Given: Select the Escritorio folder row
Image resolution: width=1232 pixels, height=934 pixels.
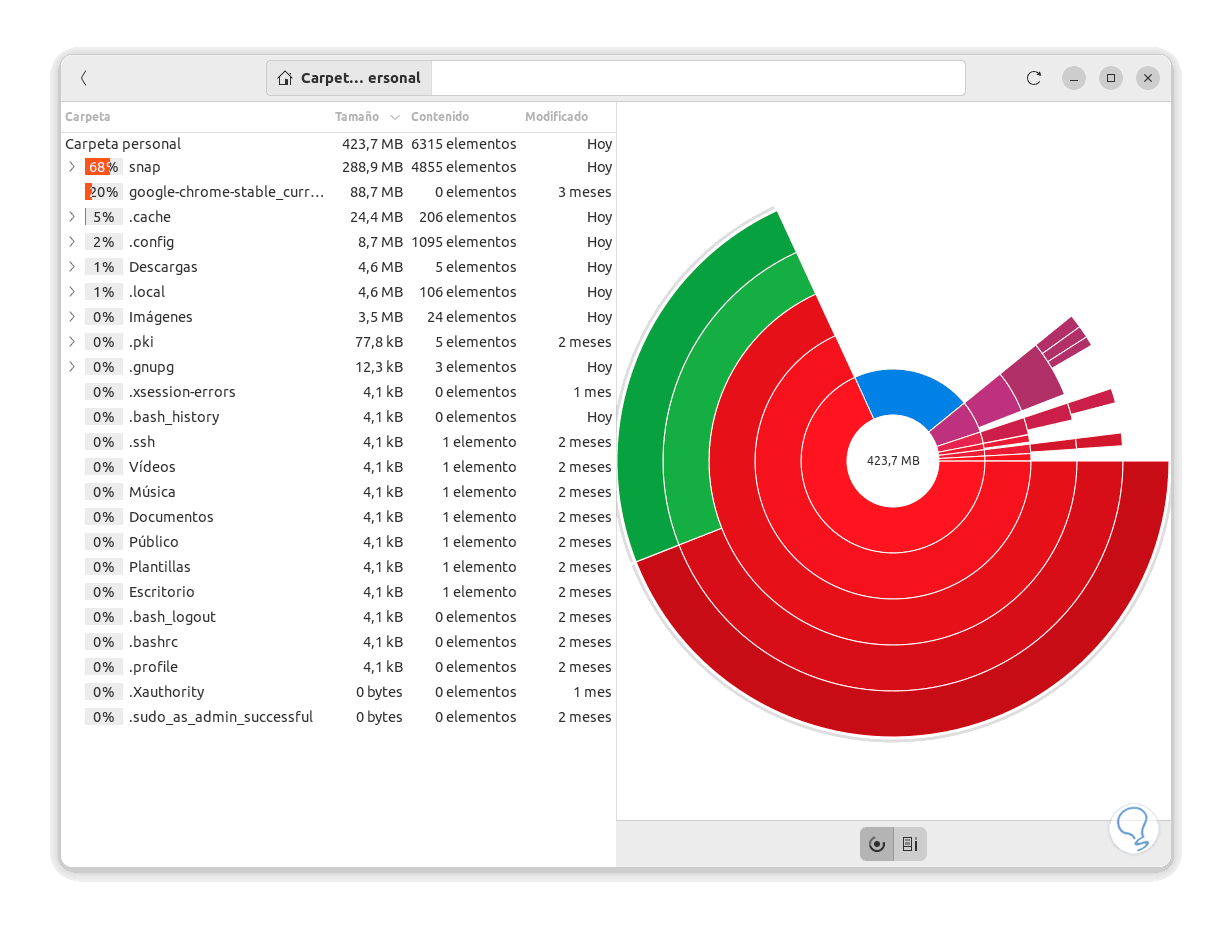Looking at the screenshot, I should [338, 592].
